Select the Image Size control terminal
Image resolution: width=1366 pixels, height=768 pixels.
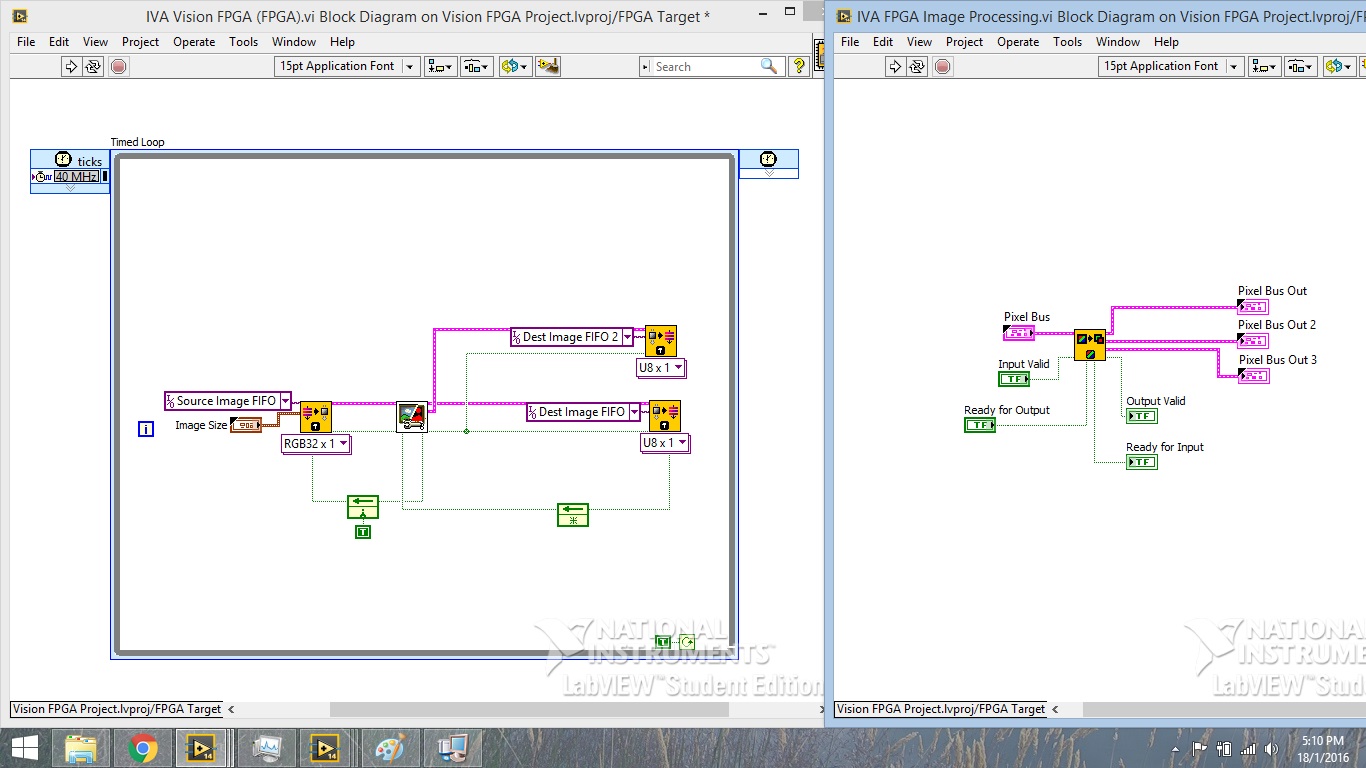(246, 425)
